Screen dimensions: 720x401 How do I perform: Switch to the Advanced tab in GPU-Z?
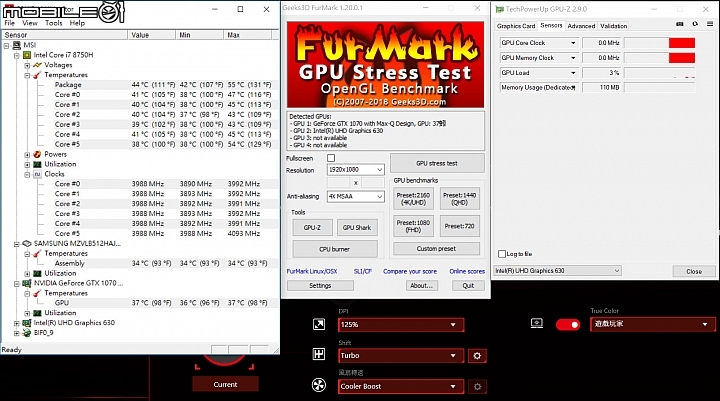pos(581,26)
